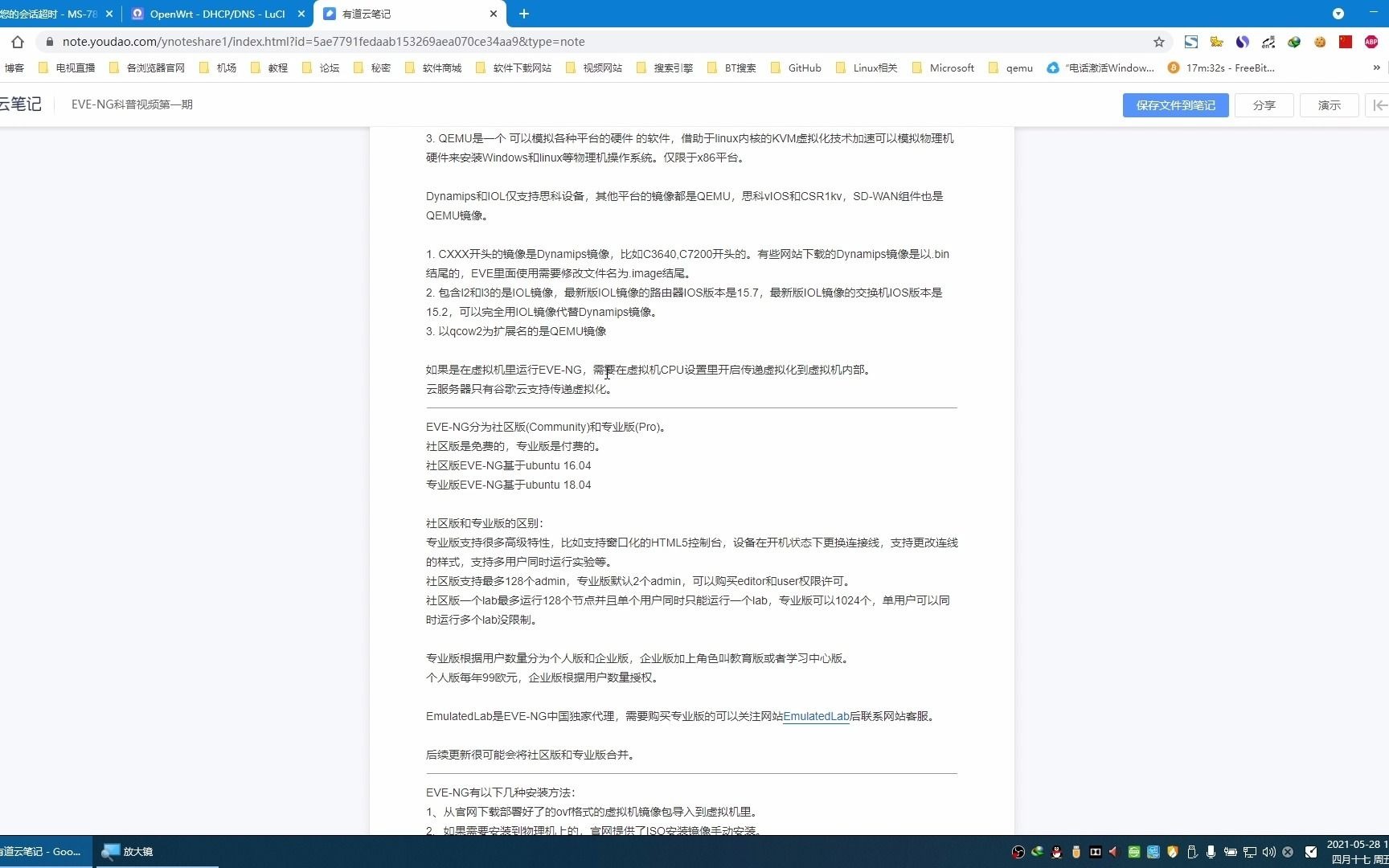Open the 'en' translation extension icon
The width and height of the screenshot is (1389, 868).
click(x=1268, y=42)
